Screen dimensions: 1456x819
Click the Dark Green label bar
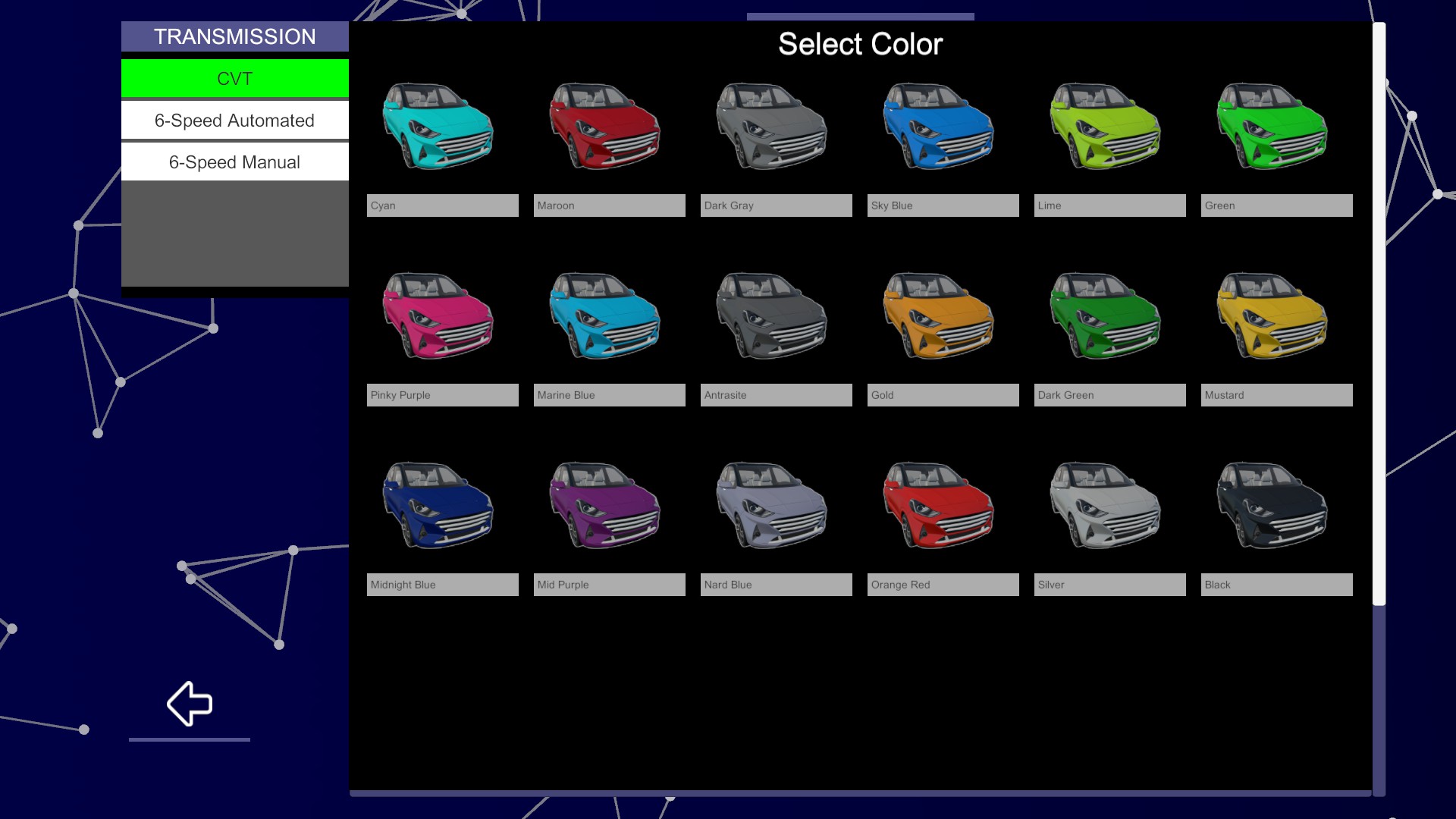[1110, 395]
